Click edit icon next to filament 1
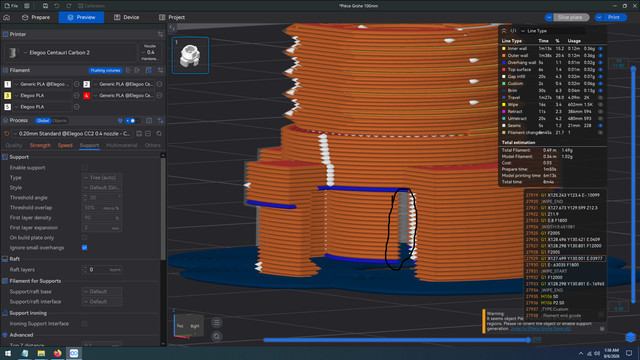This screenshot has width=640, height=360. [x=77, y=84]
